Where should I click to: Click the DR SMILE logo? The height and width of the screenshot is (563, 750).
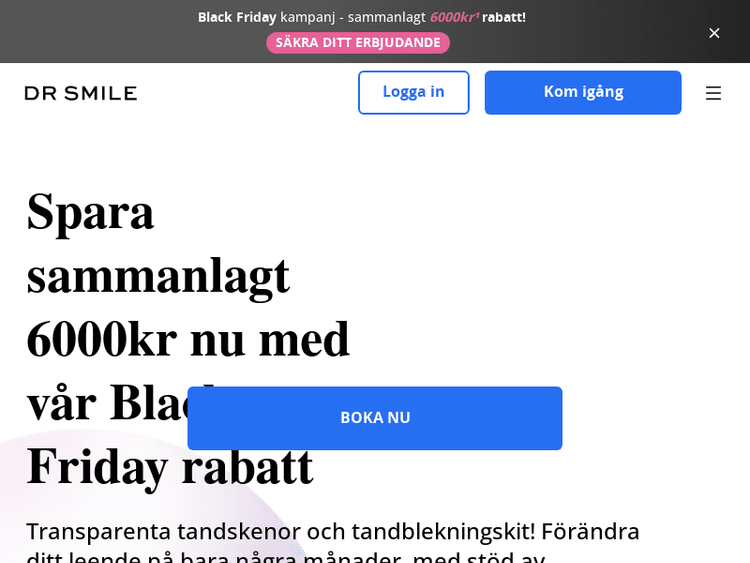tap(81, 93)
